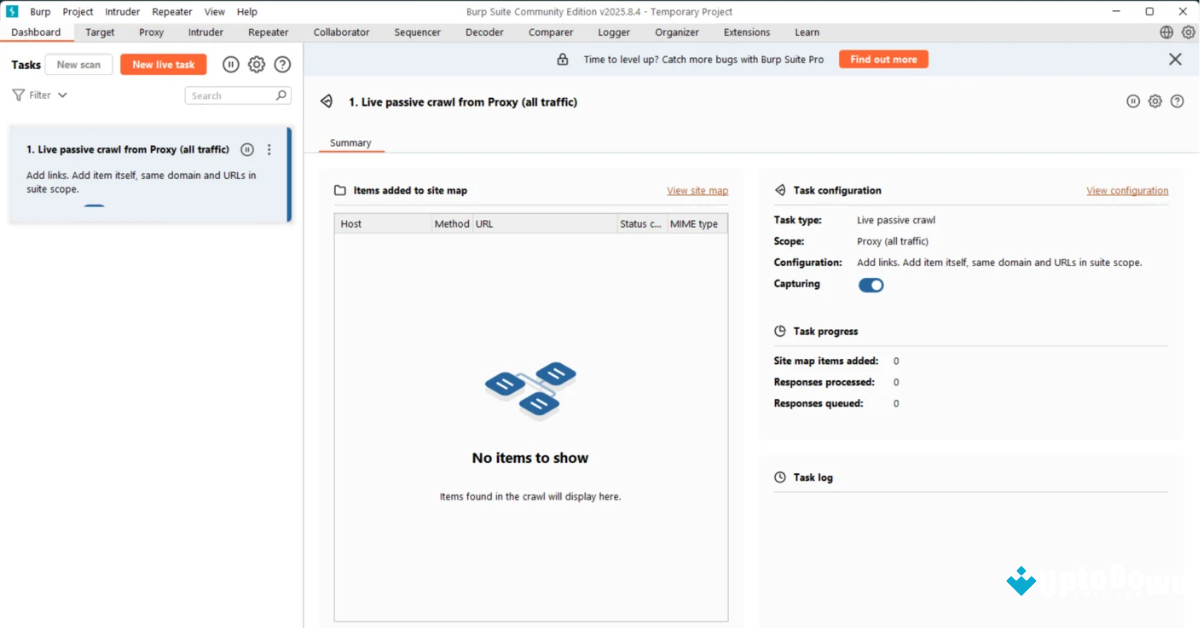The width and height of the screenshot is (1200, 628).
Task: Switch to the Decoder tab
Action: pos(484,31)
